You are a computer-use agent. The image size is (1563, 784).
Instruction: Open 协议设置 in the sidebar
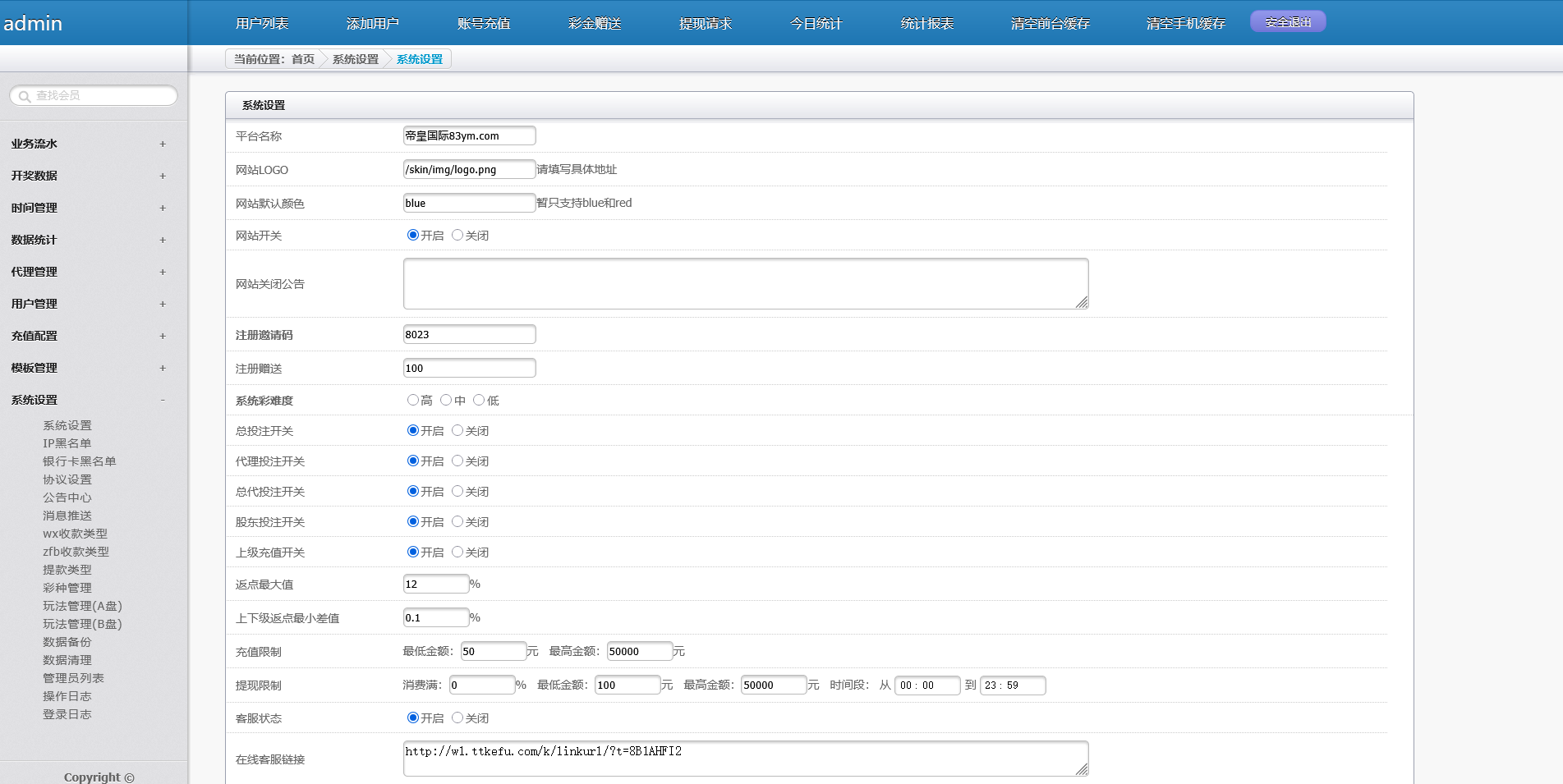(67, 479)
